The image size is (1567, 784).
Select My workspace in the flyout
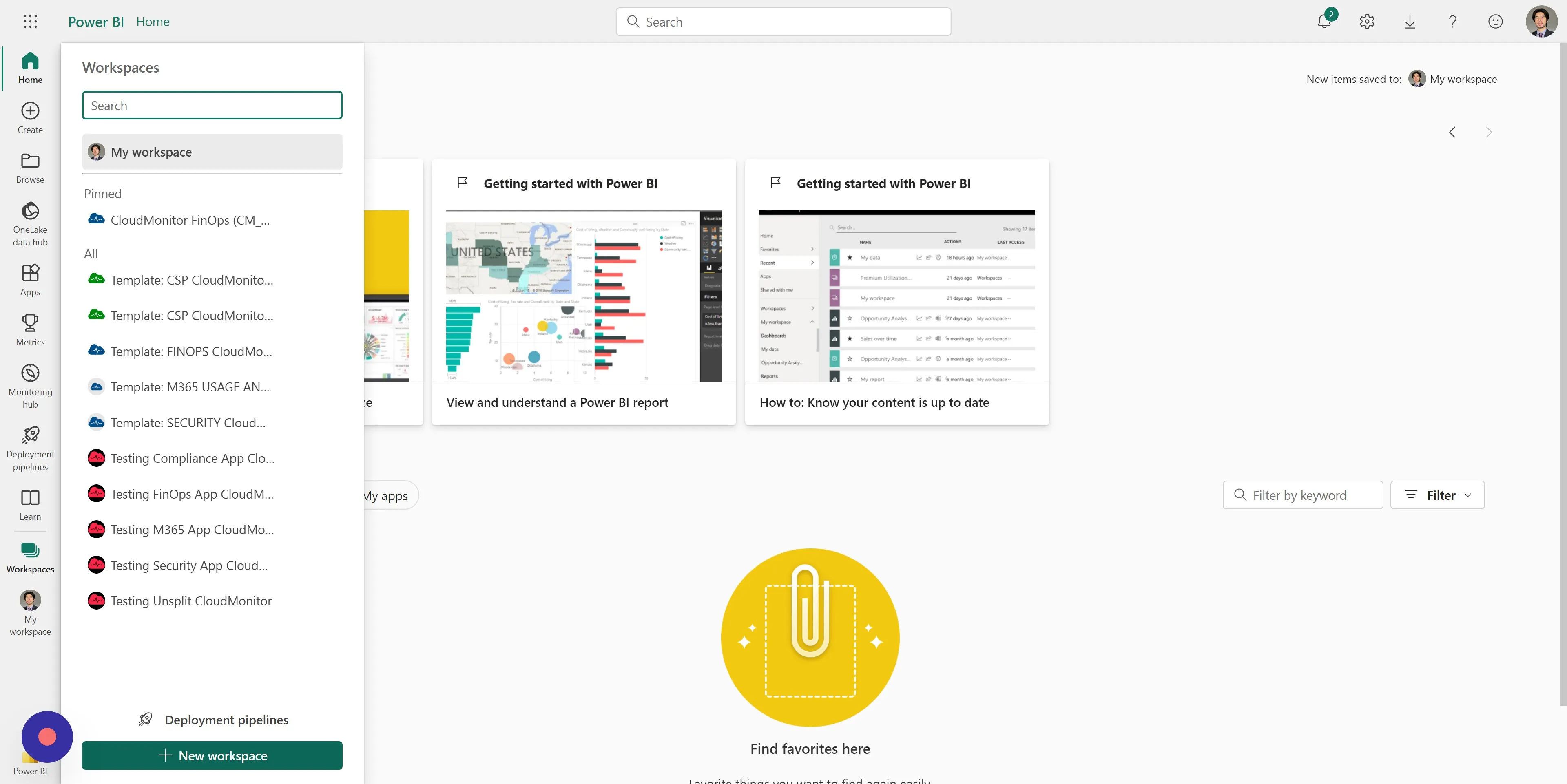(x=212, y=152)
